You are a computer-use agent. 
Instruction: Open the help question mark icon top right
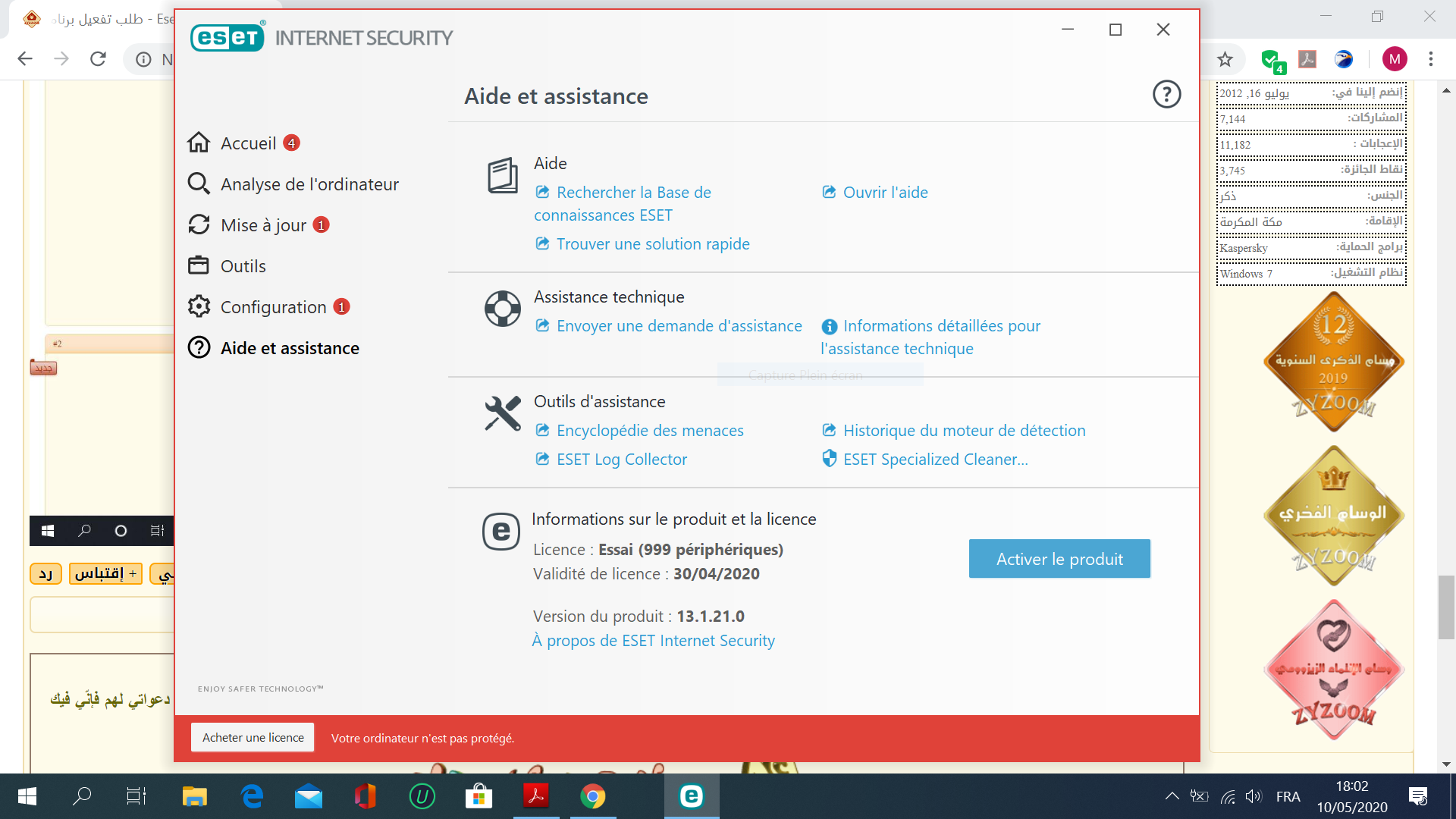tap(1166, 95)
